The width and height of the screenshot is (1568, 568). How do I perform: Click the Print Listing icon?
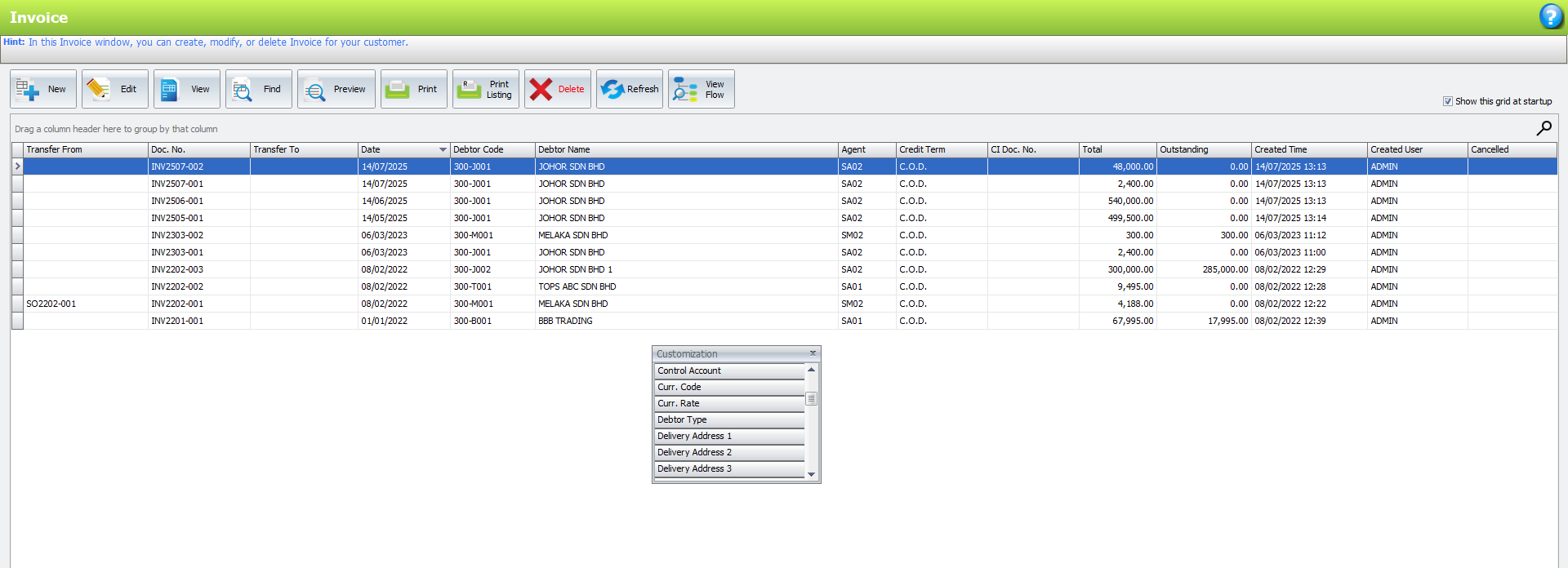[470, 89]
